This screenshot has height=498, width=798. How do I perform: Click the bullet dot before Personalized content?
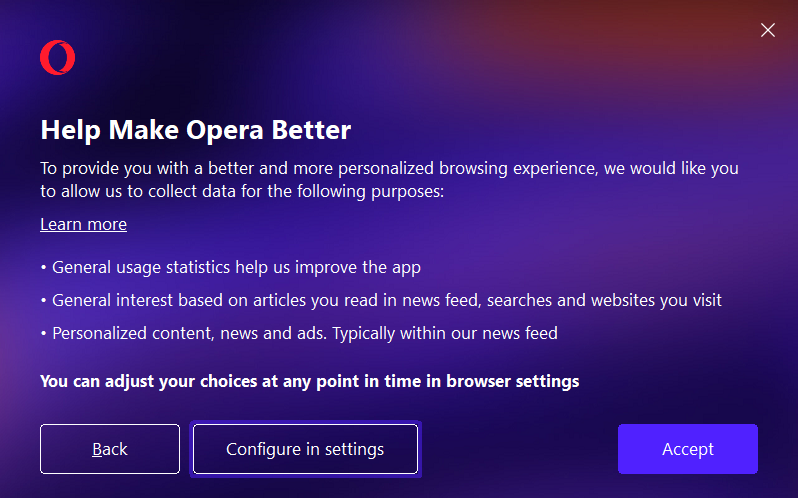(43, 334)
